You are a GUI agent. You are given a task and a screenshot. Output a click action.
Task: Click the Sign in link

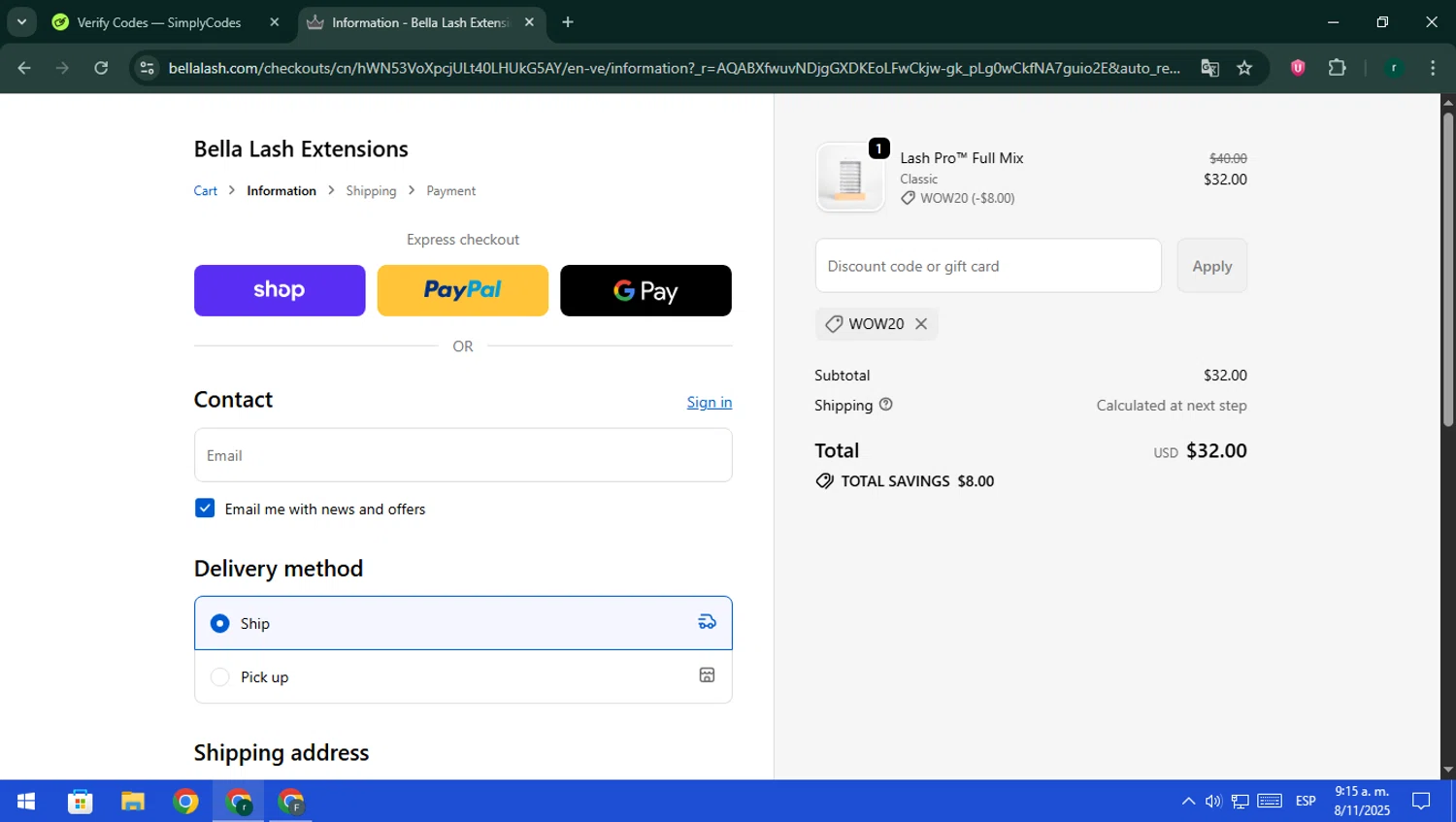pos(710,402)
